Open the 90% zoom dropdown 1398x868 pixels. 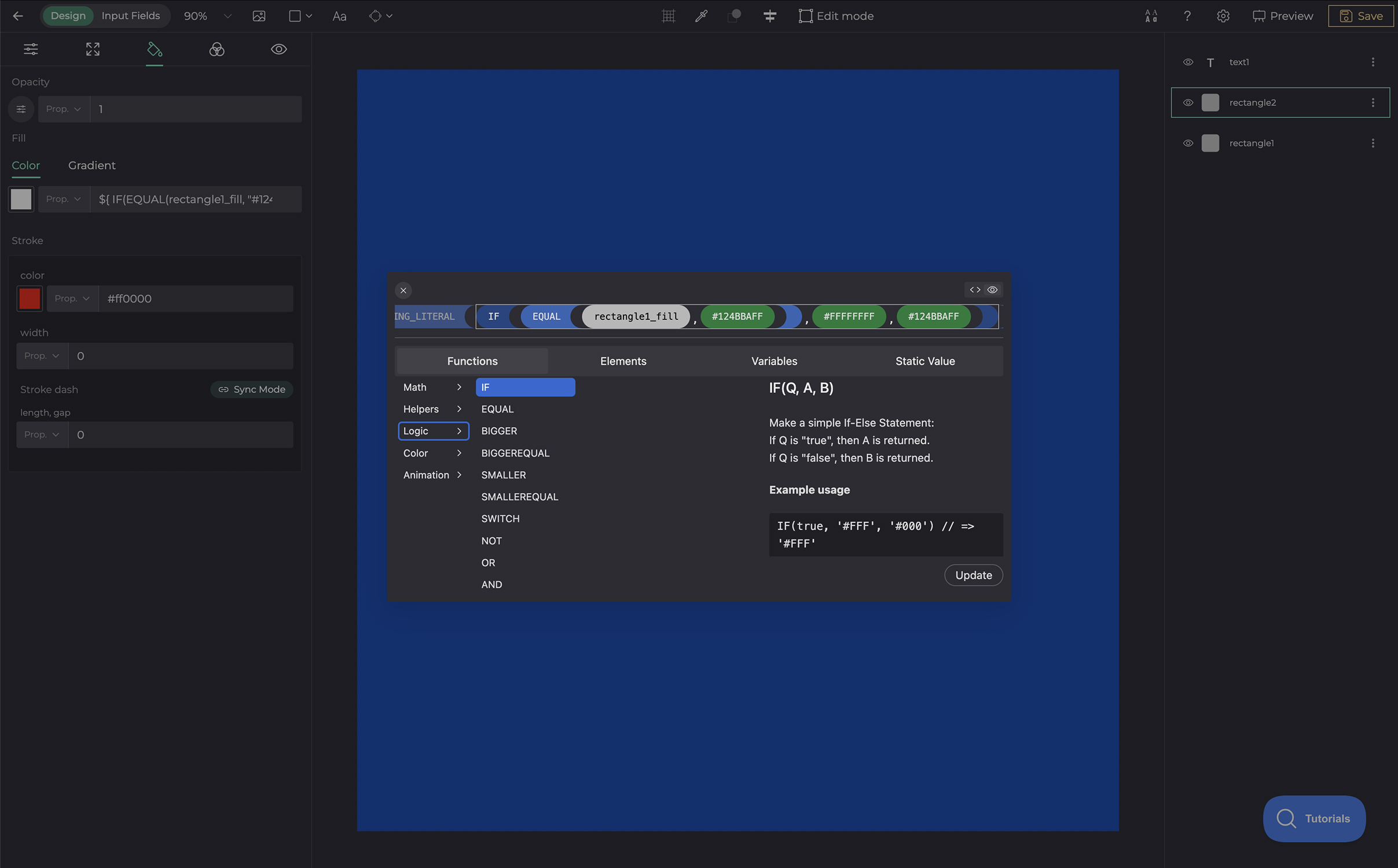pyautogui.click(x=227, y=16)
